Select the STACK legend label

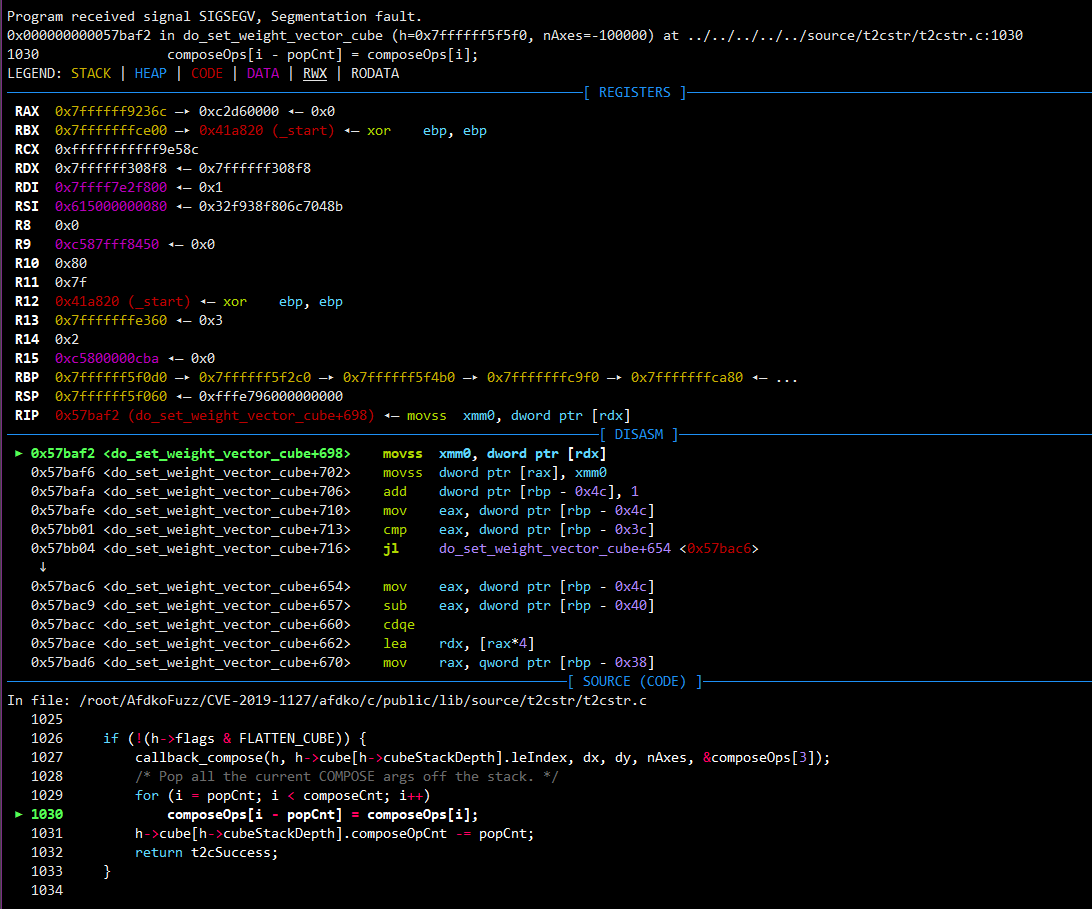(91, 73)
